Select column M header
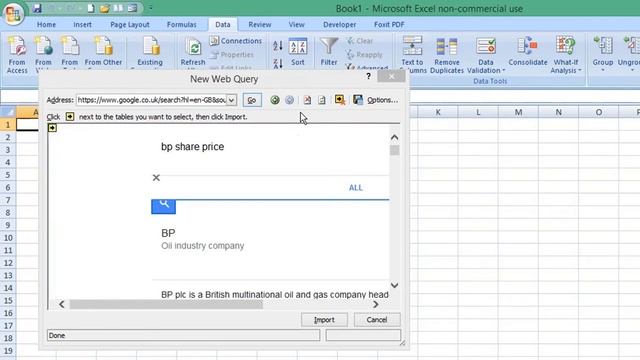The width and height of the screenshot is (640, 360). coord(518,112)
